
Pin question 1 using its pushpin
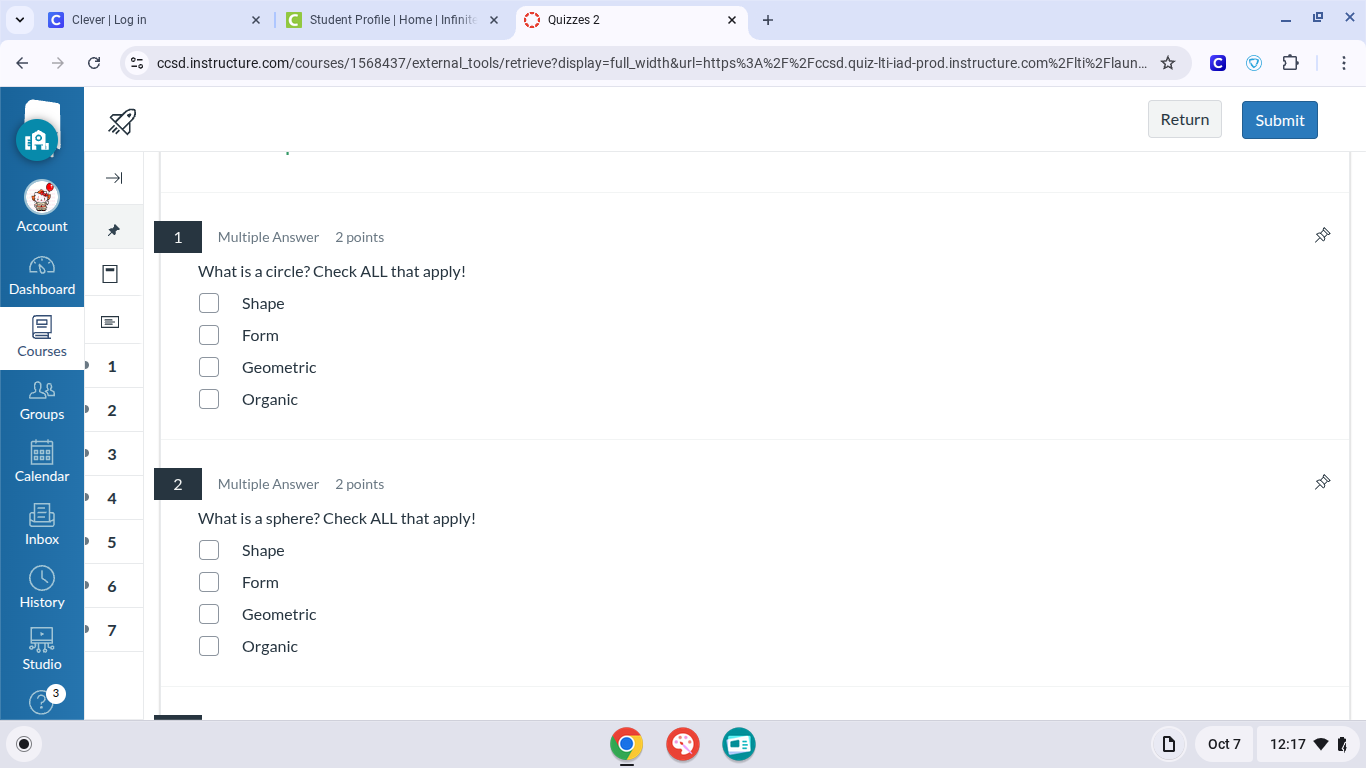click(1322, 236)
